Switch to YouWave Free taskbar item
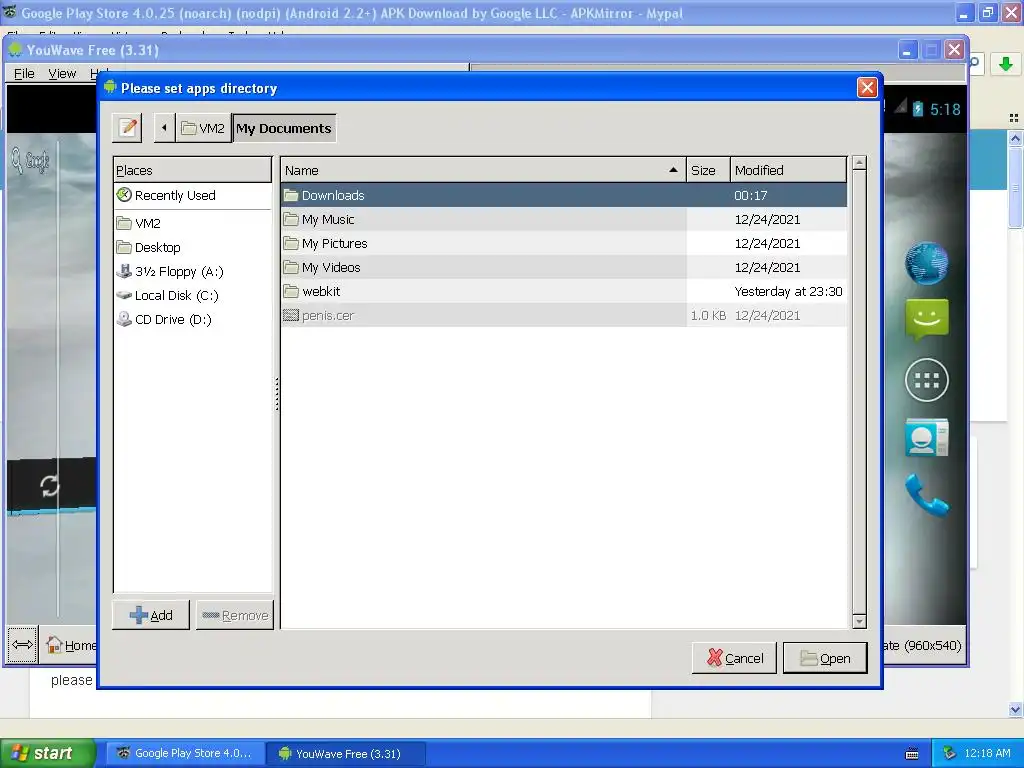 [x=346, y=754]
